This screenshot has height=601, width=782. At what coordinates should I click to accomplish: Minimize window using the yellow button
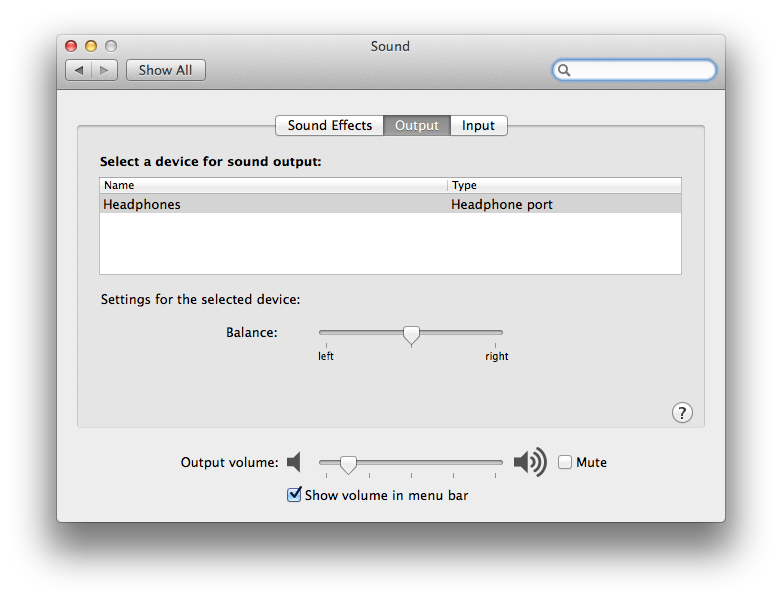click(x=91, y=46)
